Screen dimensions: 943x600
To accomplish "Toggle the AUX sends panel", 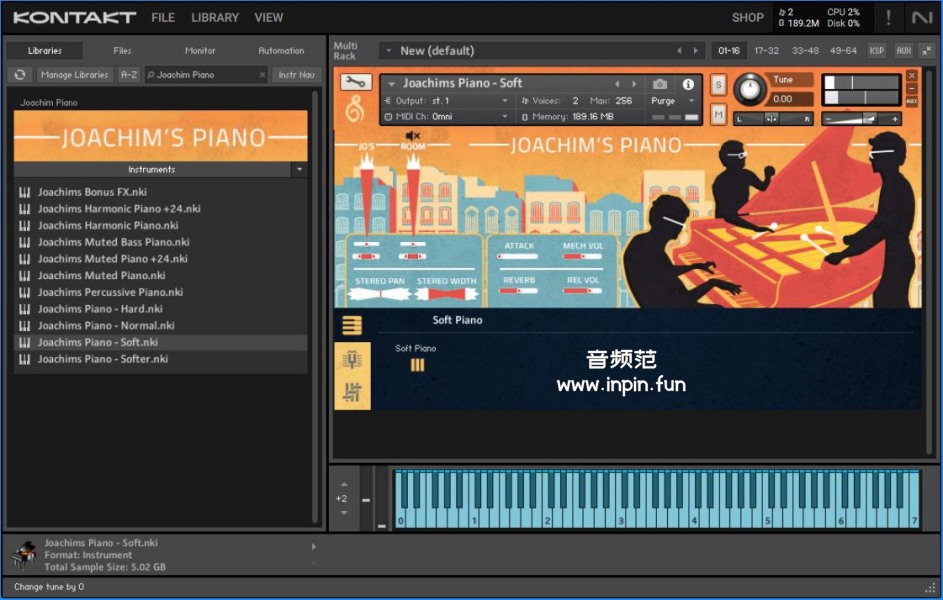I will click(x=903, y=51).
